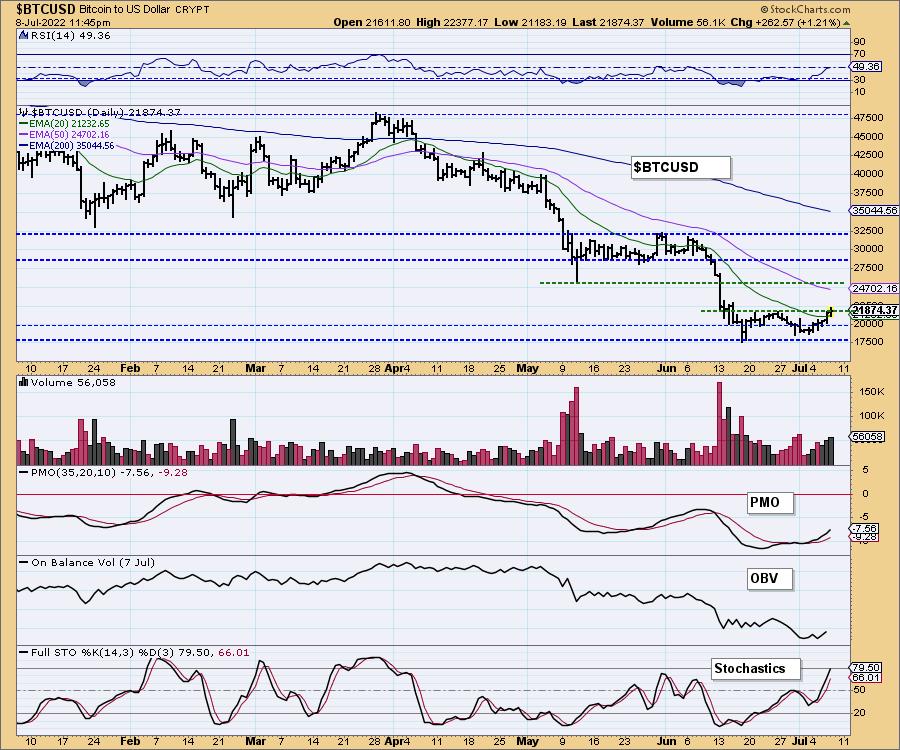This screenshot has height=750, width=900.
Task: Click the yellow-highlighted latest price bar
Action: 831,312
